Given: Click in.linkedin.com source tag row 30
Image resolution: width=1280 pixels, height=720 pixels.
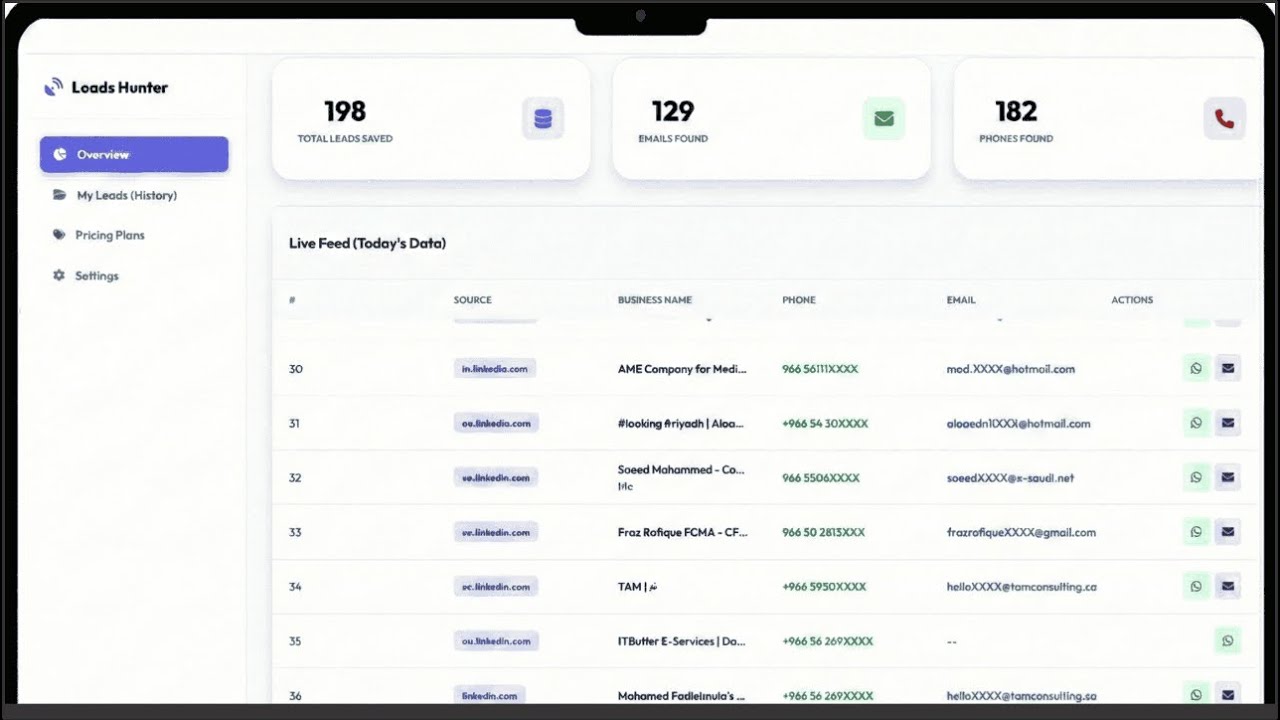Looking at the screenshot, I should tap(495, 369).
